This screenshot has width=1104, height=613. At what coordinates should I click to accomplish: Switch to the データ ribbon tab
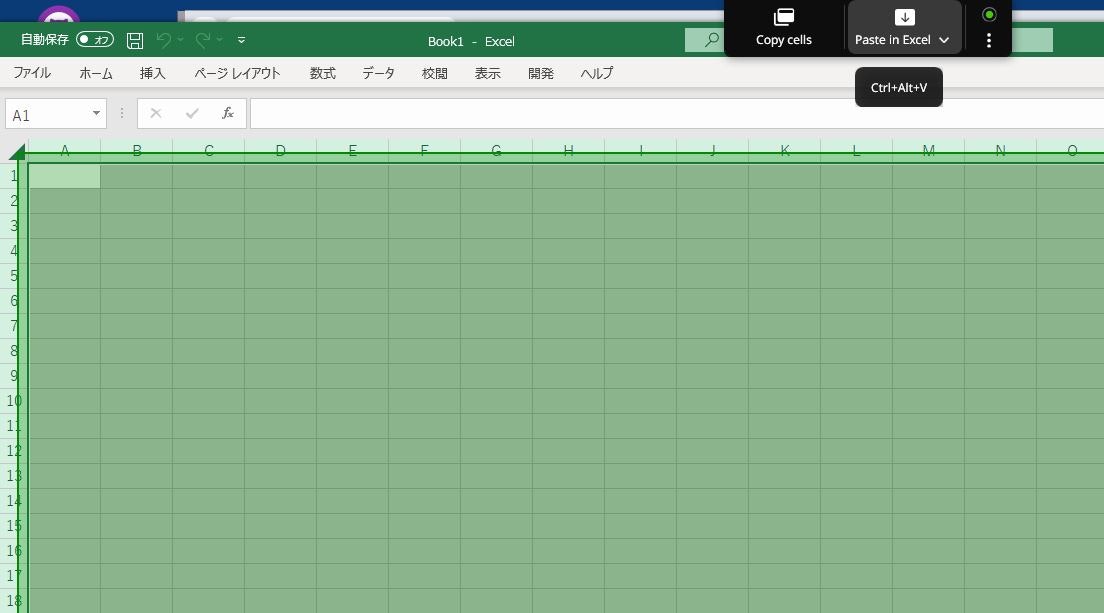pos(378,72)
